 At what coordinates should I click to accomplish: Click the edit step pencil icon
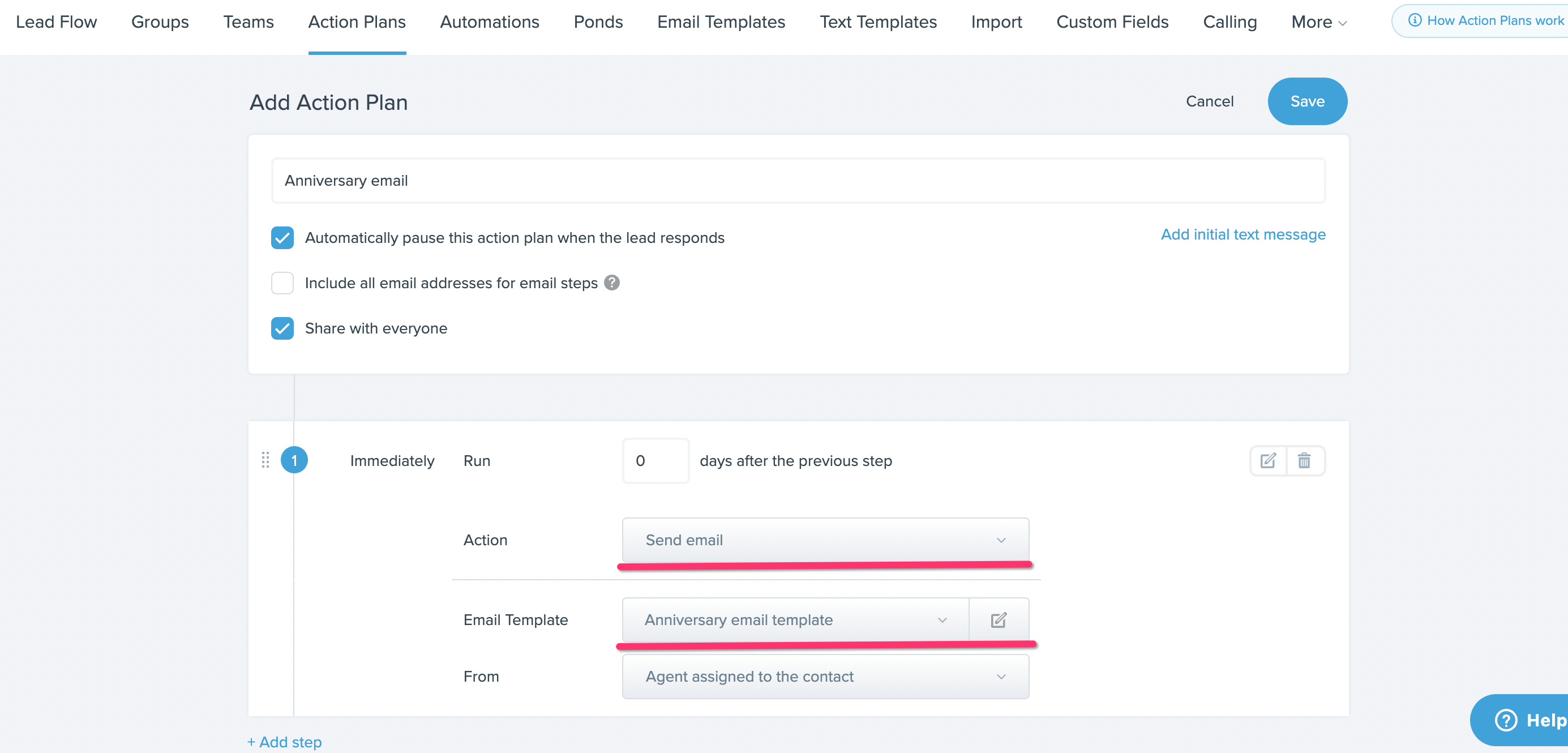click(1268, 461)
